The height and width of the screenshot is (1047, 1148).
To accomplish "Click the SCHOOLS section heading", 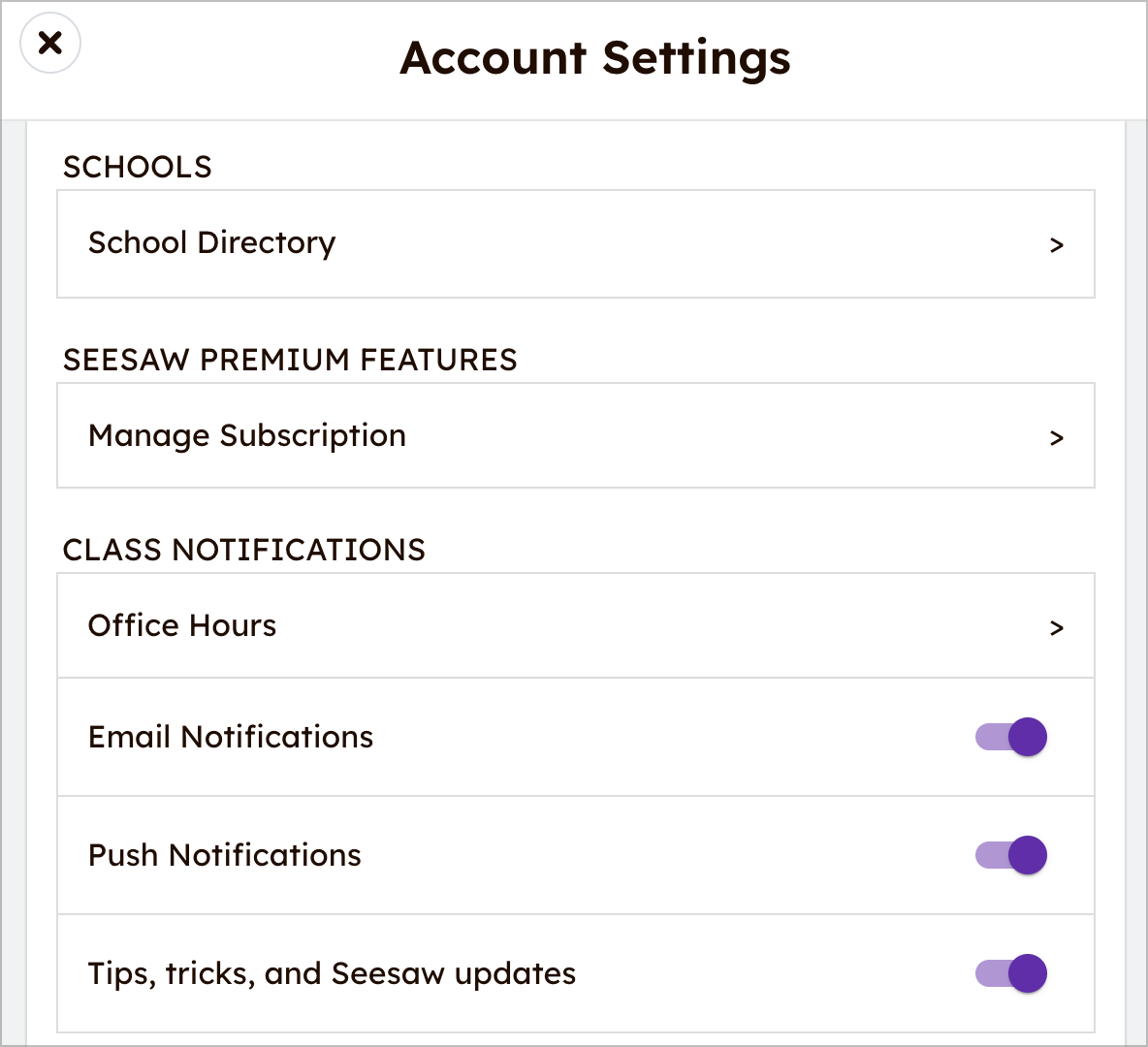I will click(x=137, y=167).
